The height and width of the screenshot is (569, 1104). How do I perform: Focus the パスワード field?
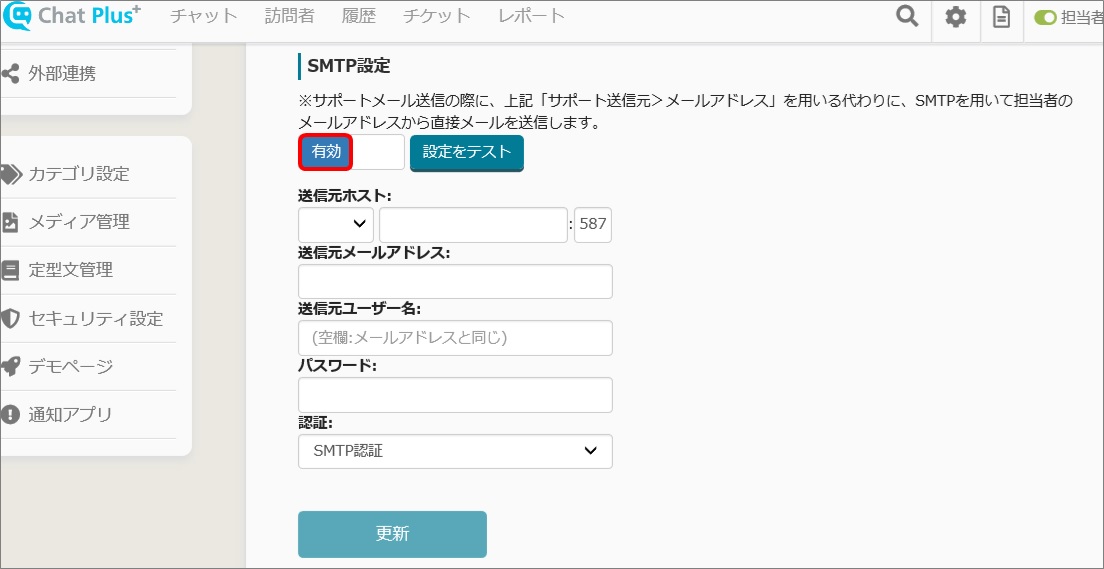456,395
